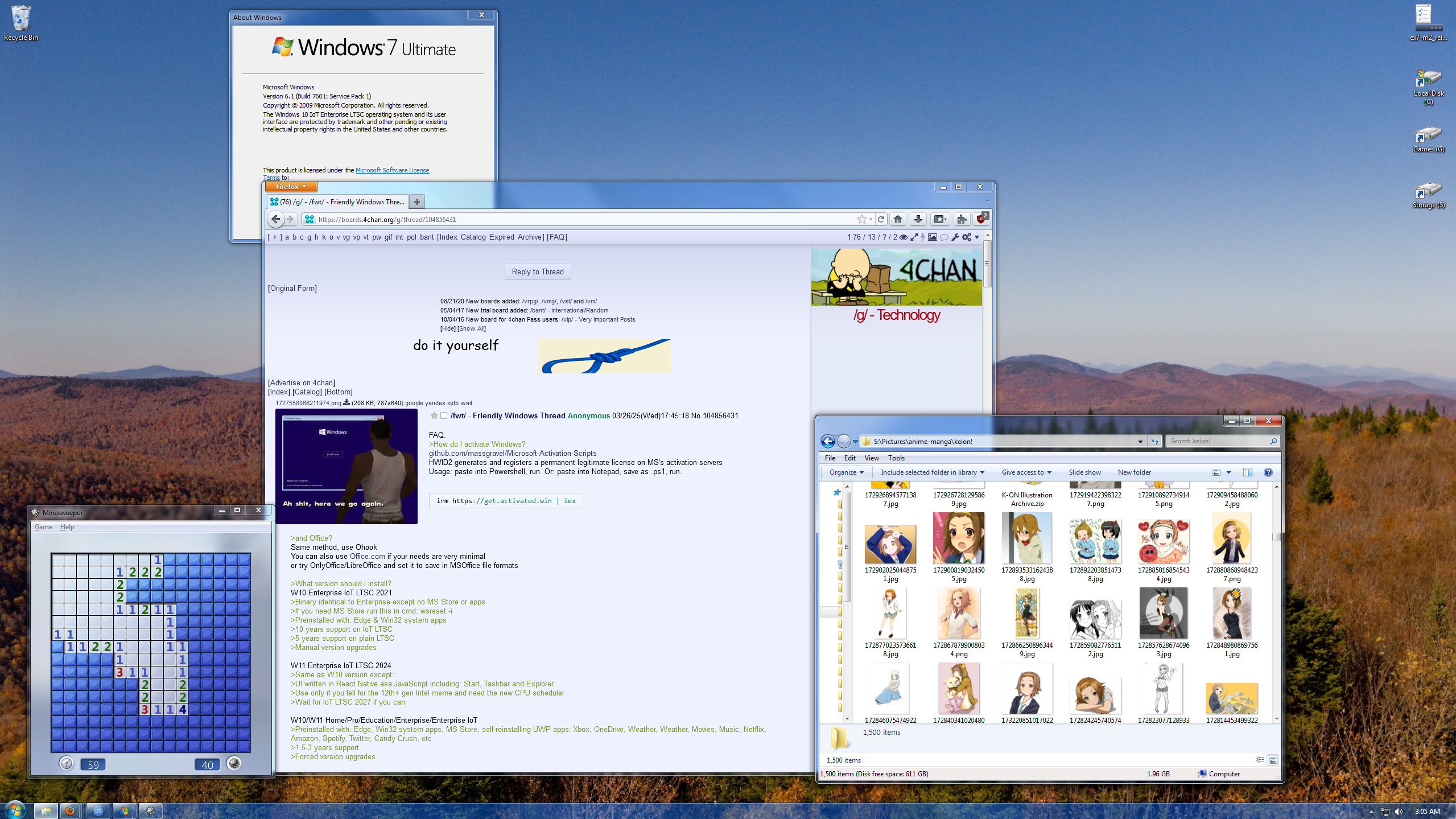Click the Search keion! input field
This screenshot has height=819, width=1456.
tap(1218, 441)
